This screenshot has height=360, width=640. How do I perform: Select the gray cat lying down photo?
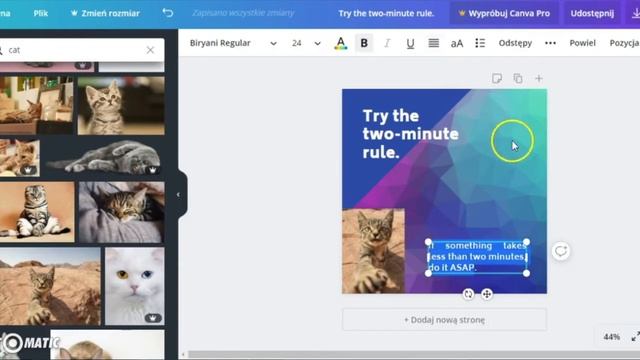point(104,157)
